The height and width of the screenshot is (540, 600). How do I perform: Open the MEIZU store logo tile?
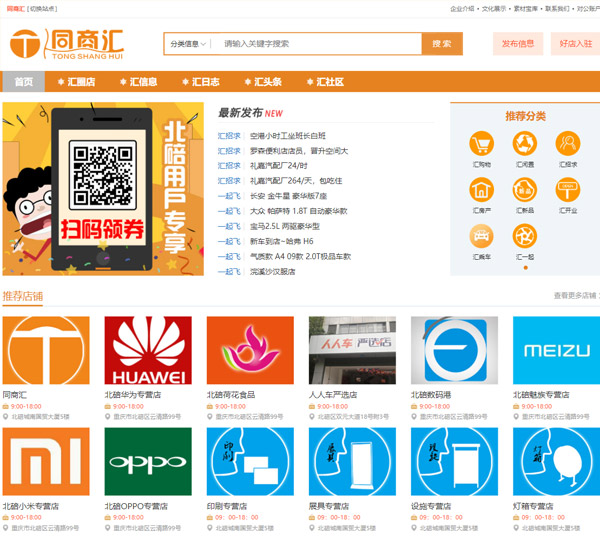556,350
